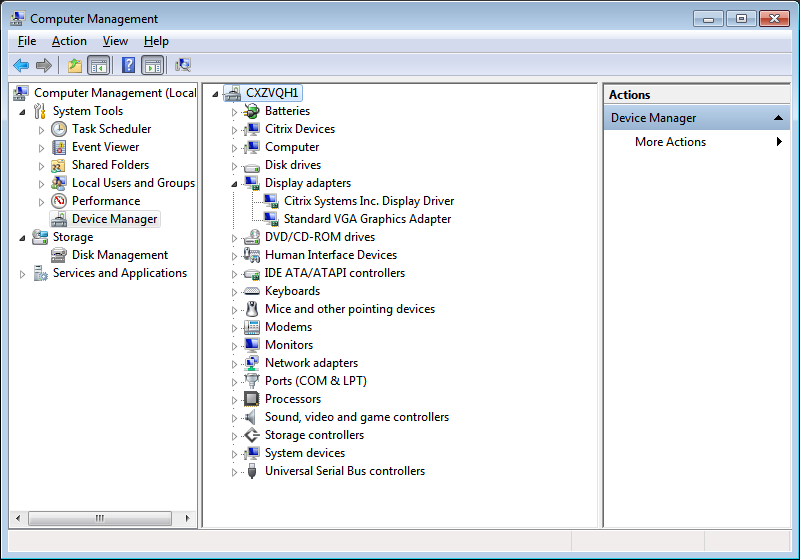Click the Scan for hardware changes icon
This screenshot has width=800, height=560.
pos(183,65)
